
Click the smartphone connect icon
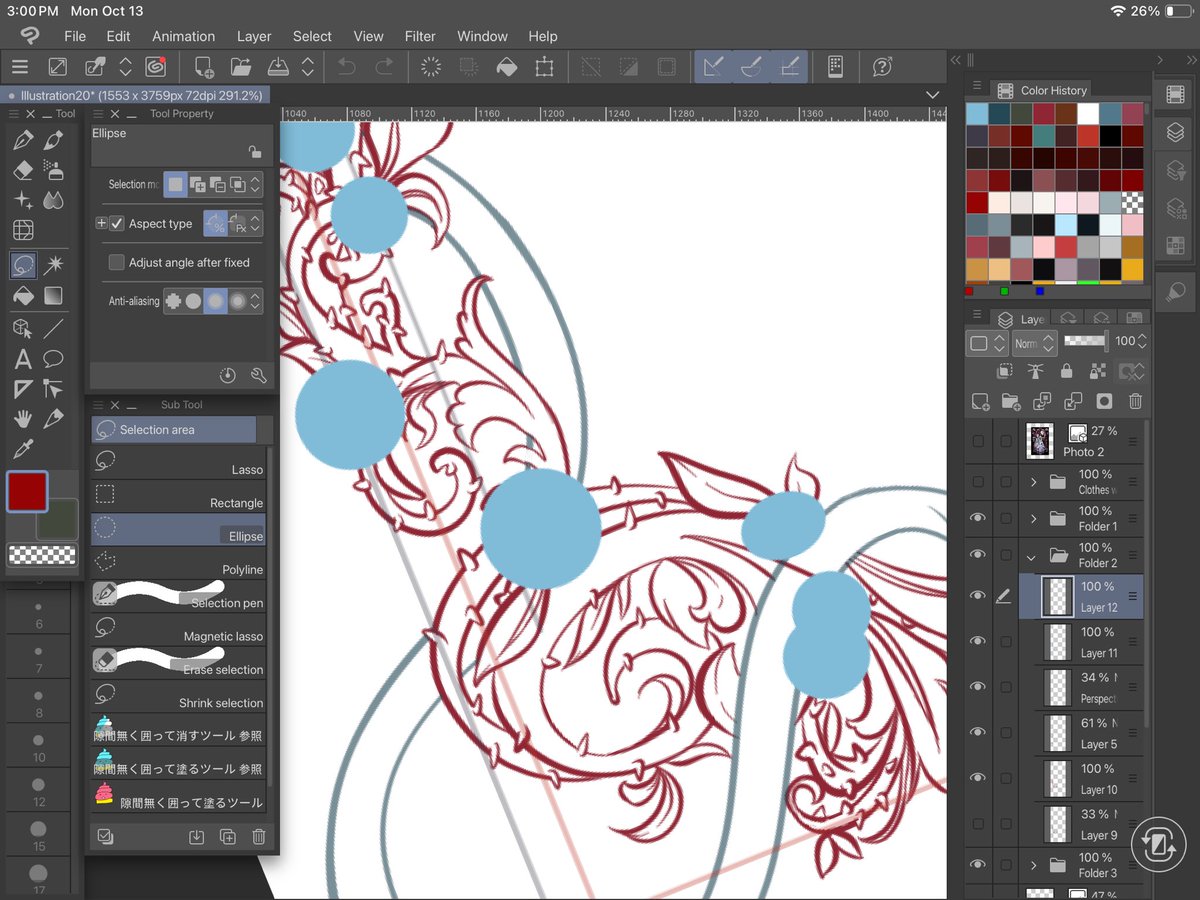[835, 67]
